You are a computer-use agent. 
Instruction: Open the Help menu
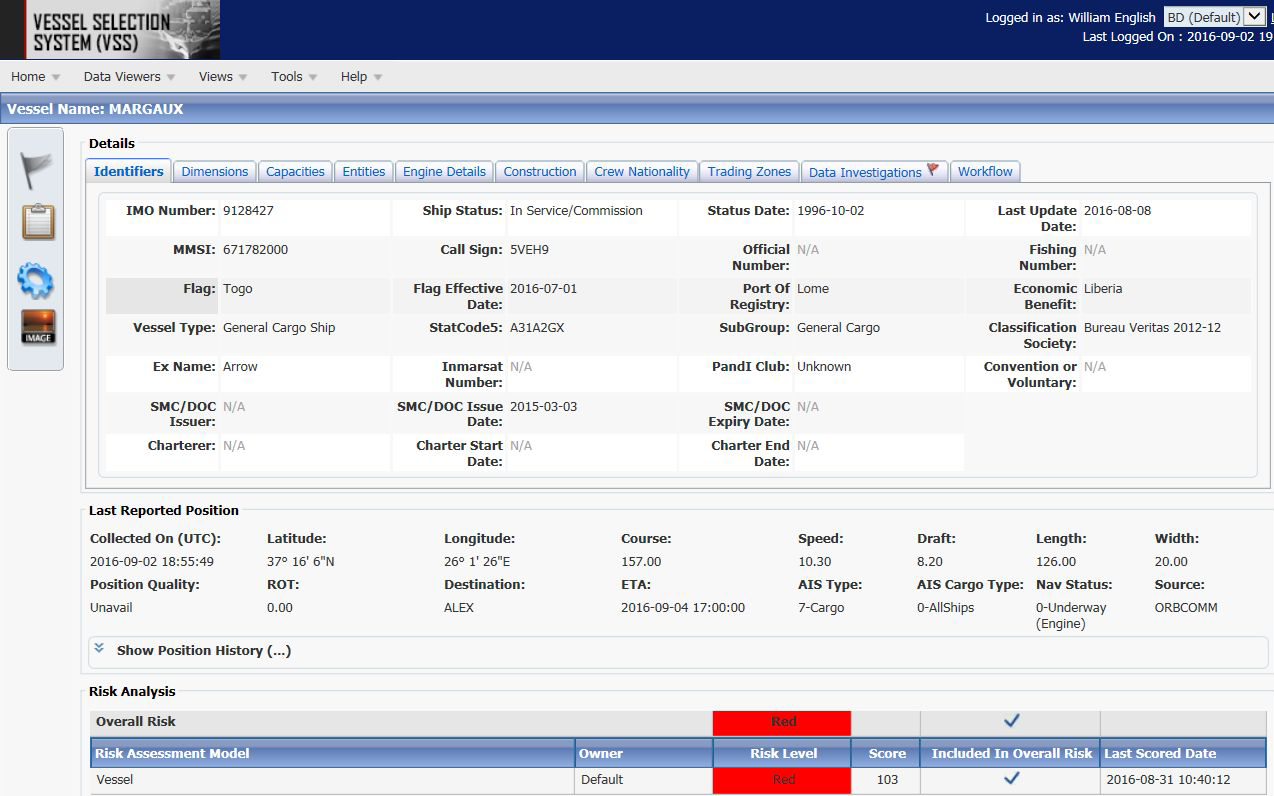tap(361, 76)
